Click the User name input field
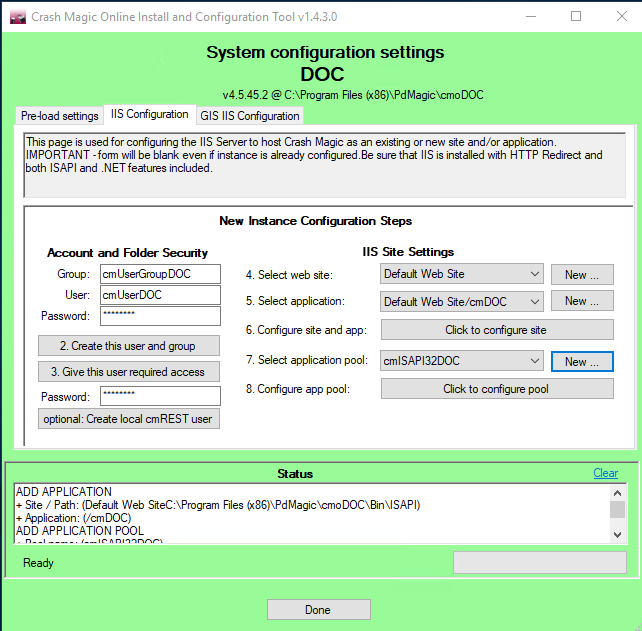Viewport: 642px width, 631px height. click(159, 295)
